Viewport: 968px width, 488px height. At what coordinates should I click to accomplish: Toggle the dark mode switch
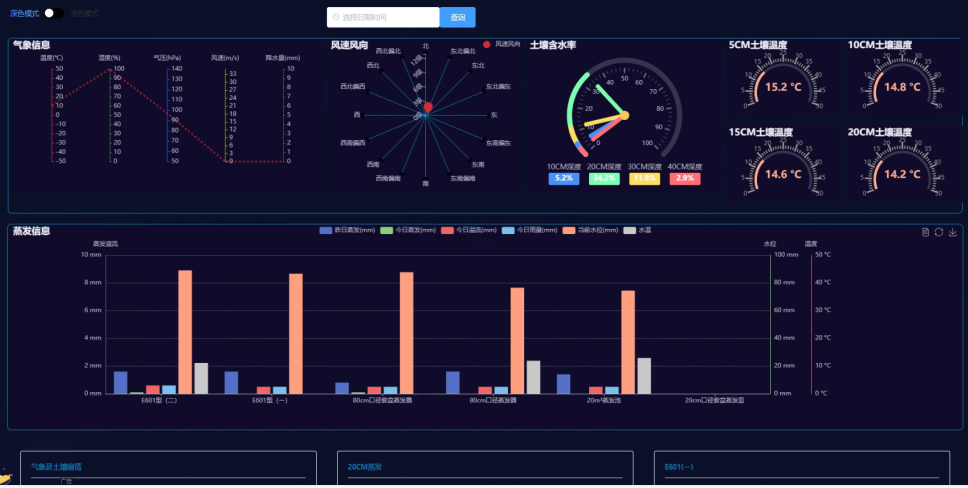[x=54, y=14]
